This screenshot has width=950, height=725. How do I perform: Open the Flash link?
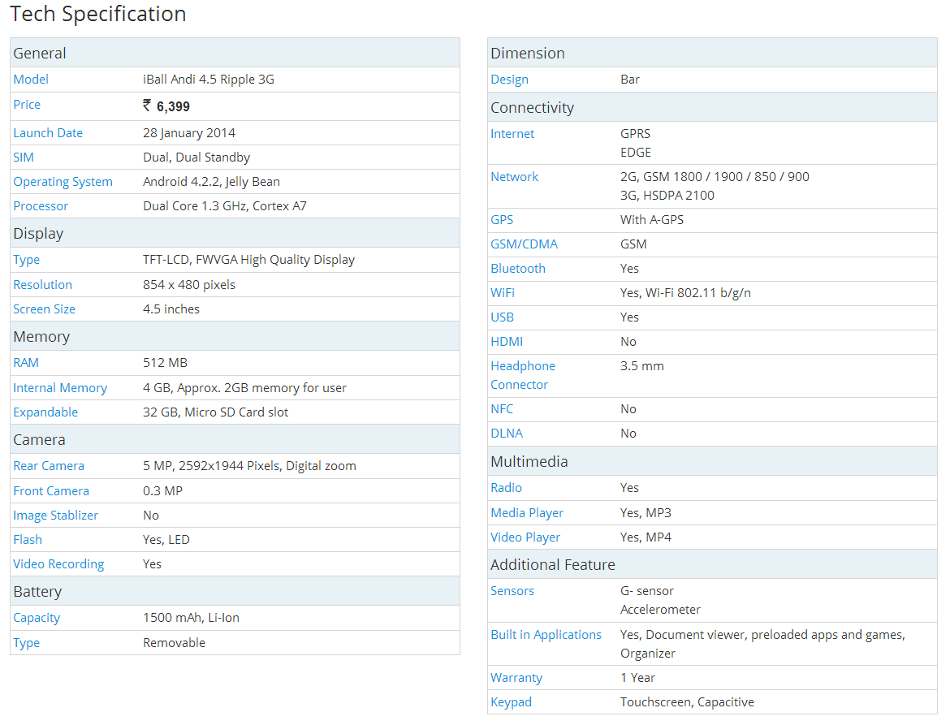pyautogui.click(x=28, y=540)
